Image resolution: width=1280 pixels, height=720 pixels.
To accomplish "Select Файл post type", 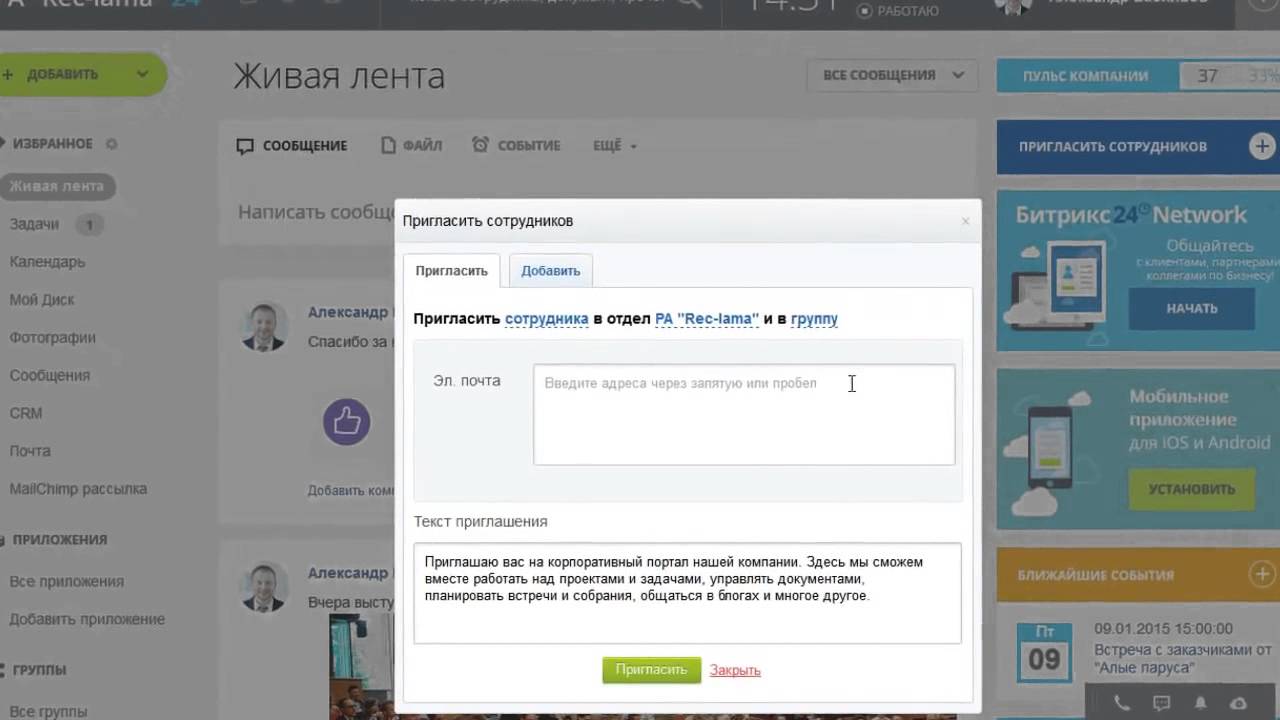I will [x=412, y=146].
